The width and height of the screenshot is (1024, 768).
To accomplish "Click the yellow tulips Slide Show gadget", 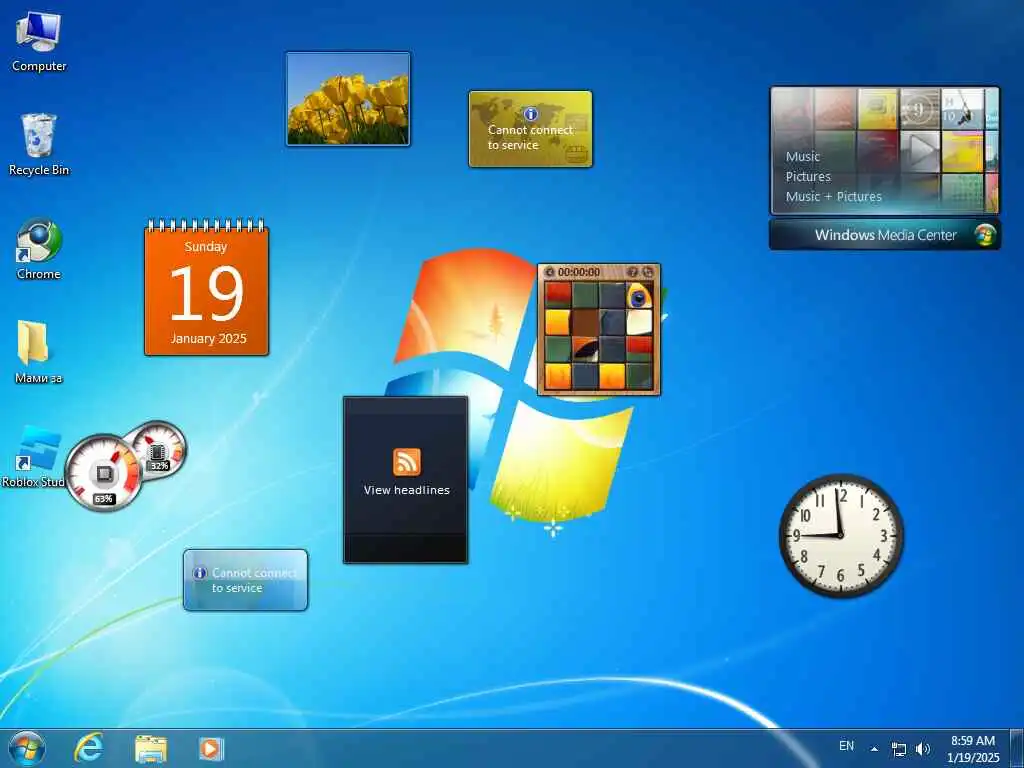I will [x=348, y=99].
